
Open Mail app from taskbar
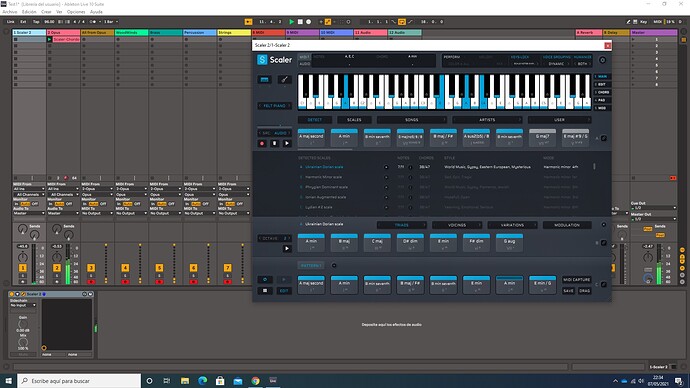(238, 381)
